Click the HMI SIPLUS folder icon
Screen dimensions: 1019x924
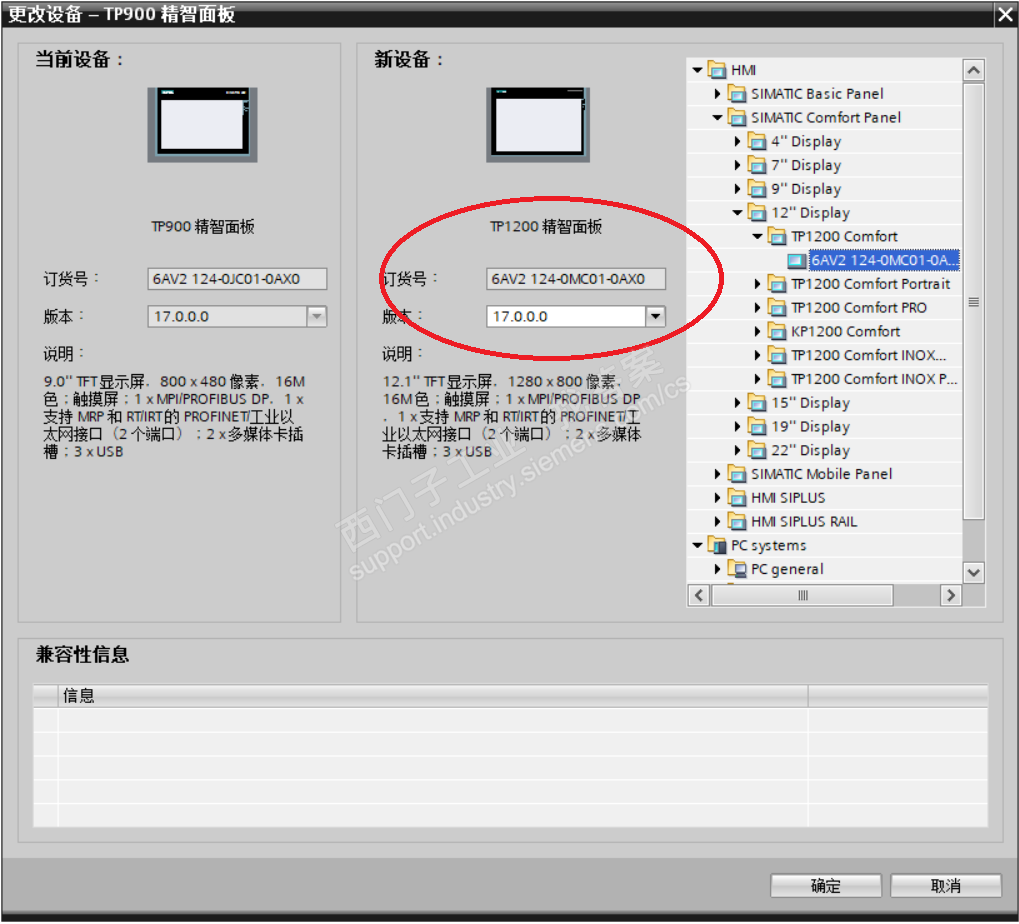(x=737, y=498)
